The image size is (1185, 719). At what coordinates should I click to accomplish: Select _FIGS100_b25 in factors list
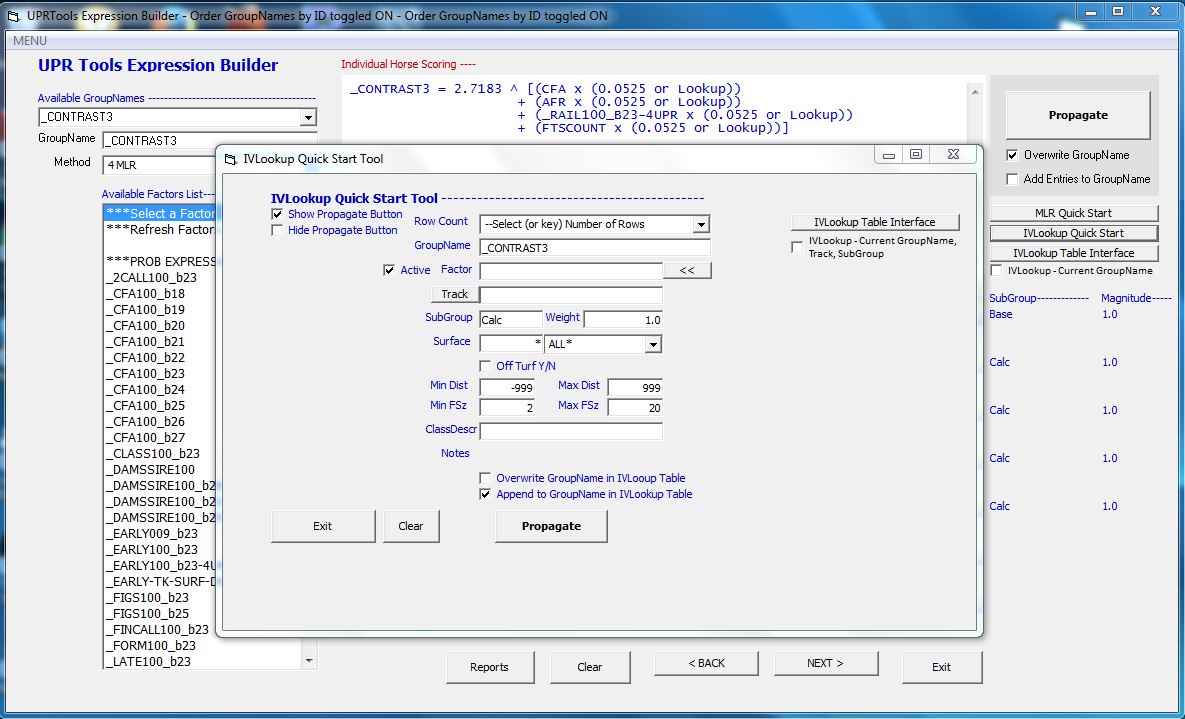click(160, 614)
